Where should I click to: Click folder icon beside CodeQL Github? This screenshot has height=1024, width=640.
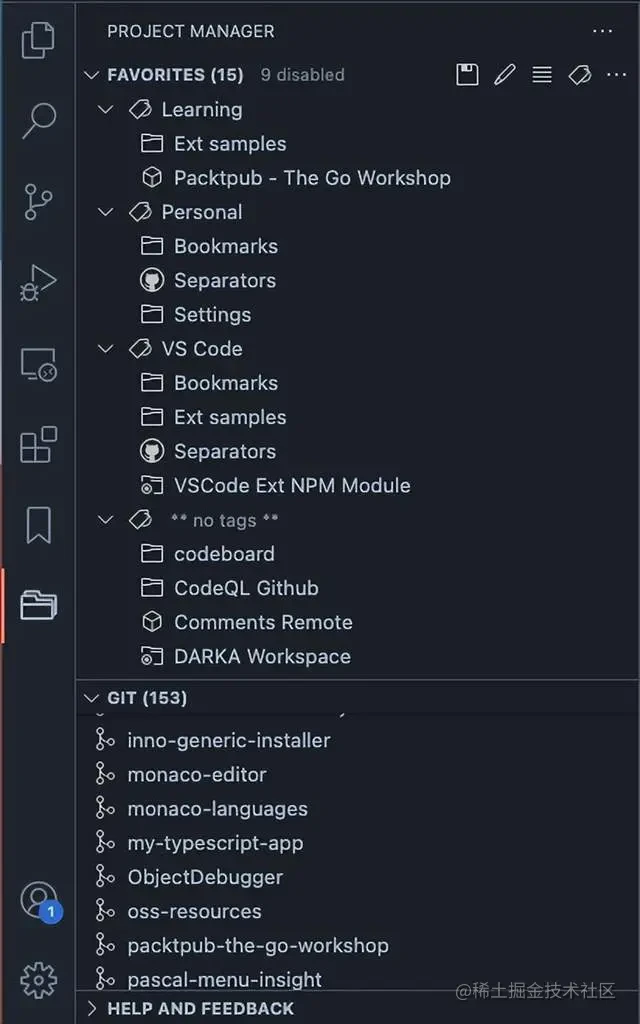[152, 588]
